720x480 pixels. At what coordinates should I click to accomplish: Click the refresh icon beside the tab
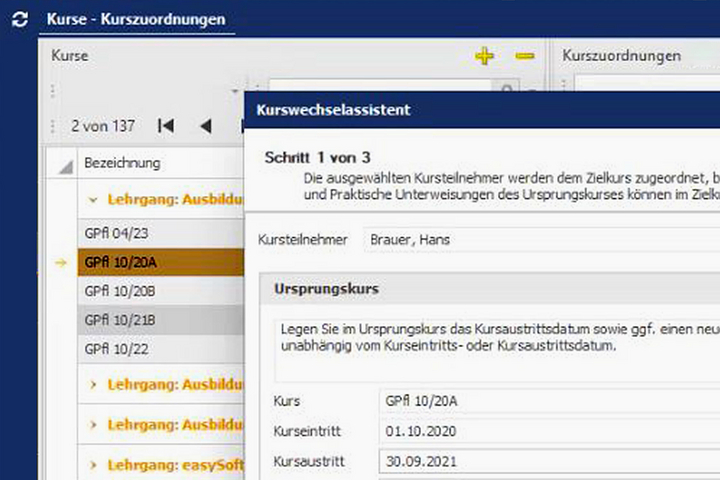(19, 19)
